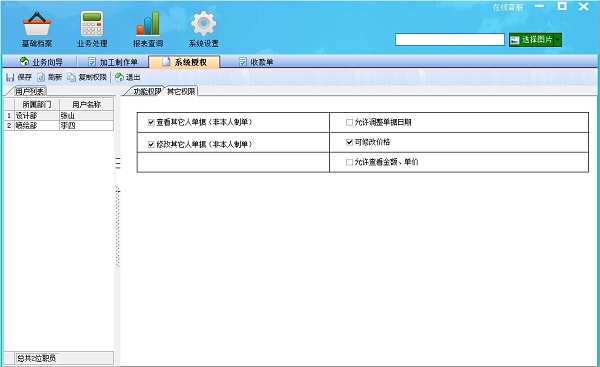Enable 允许查看金额、单价 checkbox
600x367 pixels.
point(349,162)
